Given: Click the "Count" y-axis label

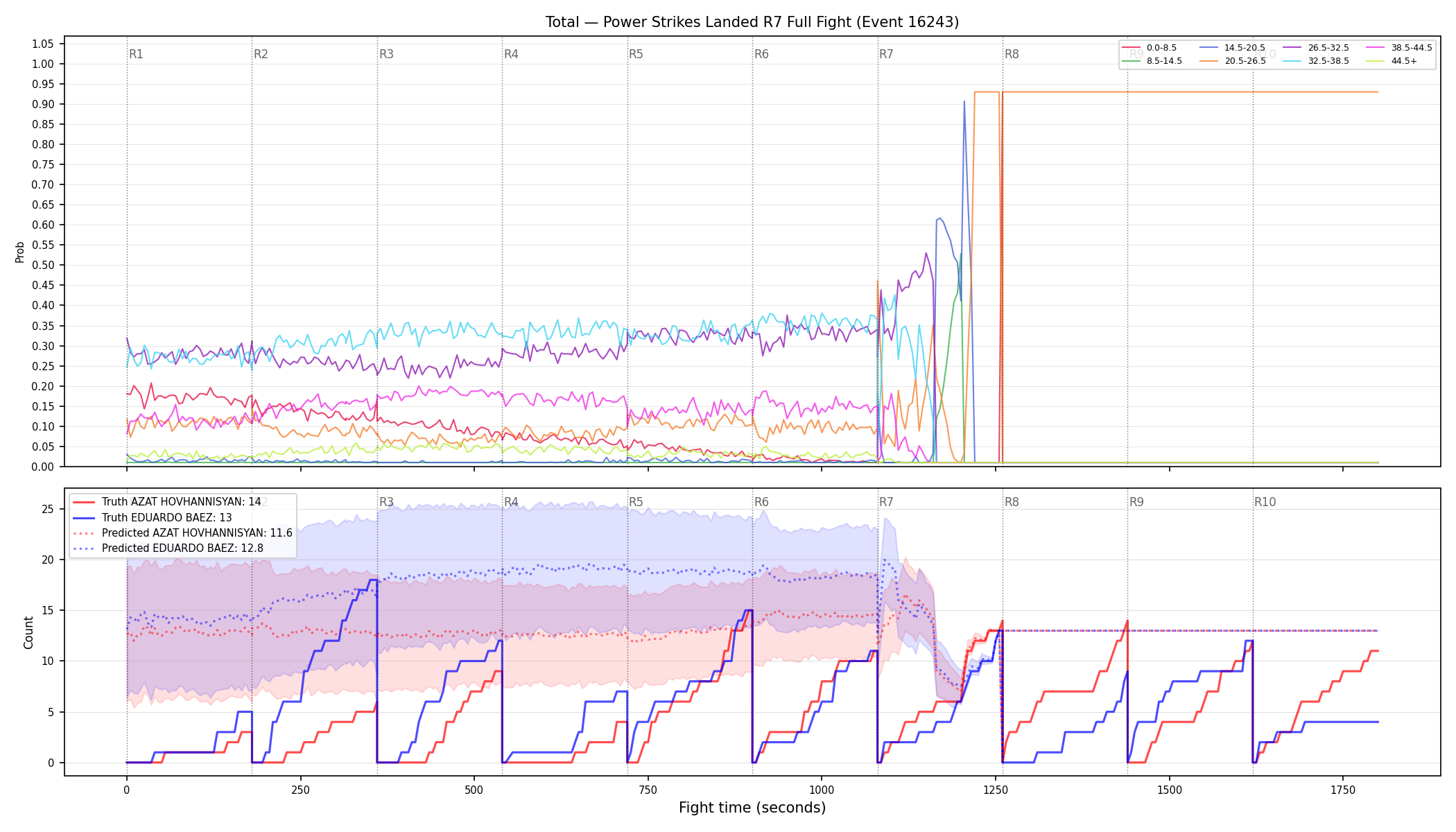Looking at the screenshot, I should pos(28,632).
